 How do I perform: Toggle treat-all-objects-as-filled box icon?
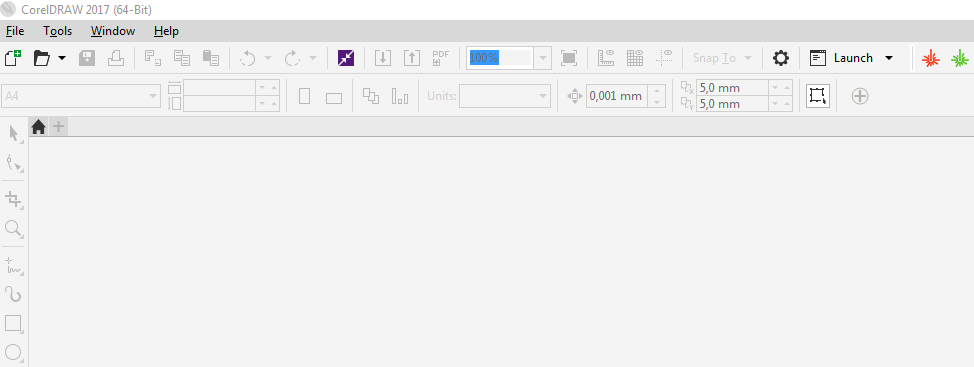point(818,96)
